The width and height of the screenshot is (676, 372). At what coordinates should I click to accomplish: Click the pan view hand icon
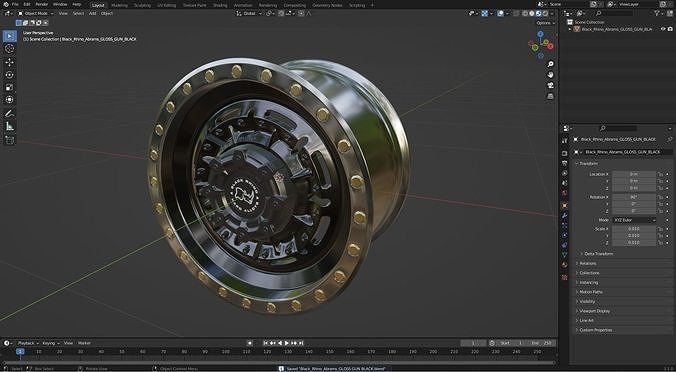click(550, 75)
